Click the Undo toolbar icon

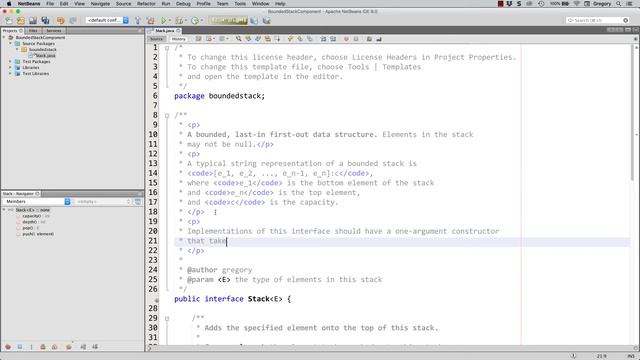tap(60, 20)
